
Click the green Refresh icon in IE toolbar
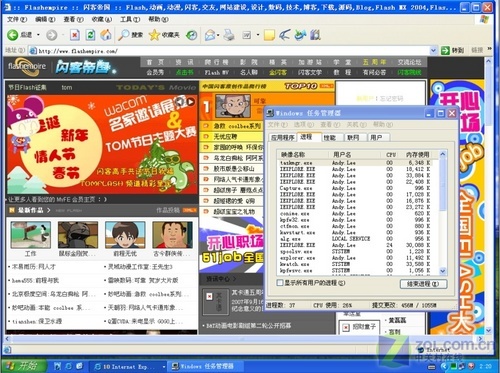[90, 35]
